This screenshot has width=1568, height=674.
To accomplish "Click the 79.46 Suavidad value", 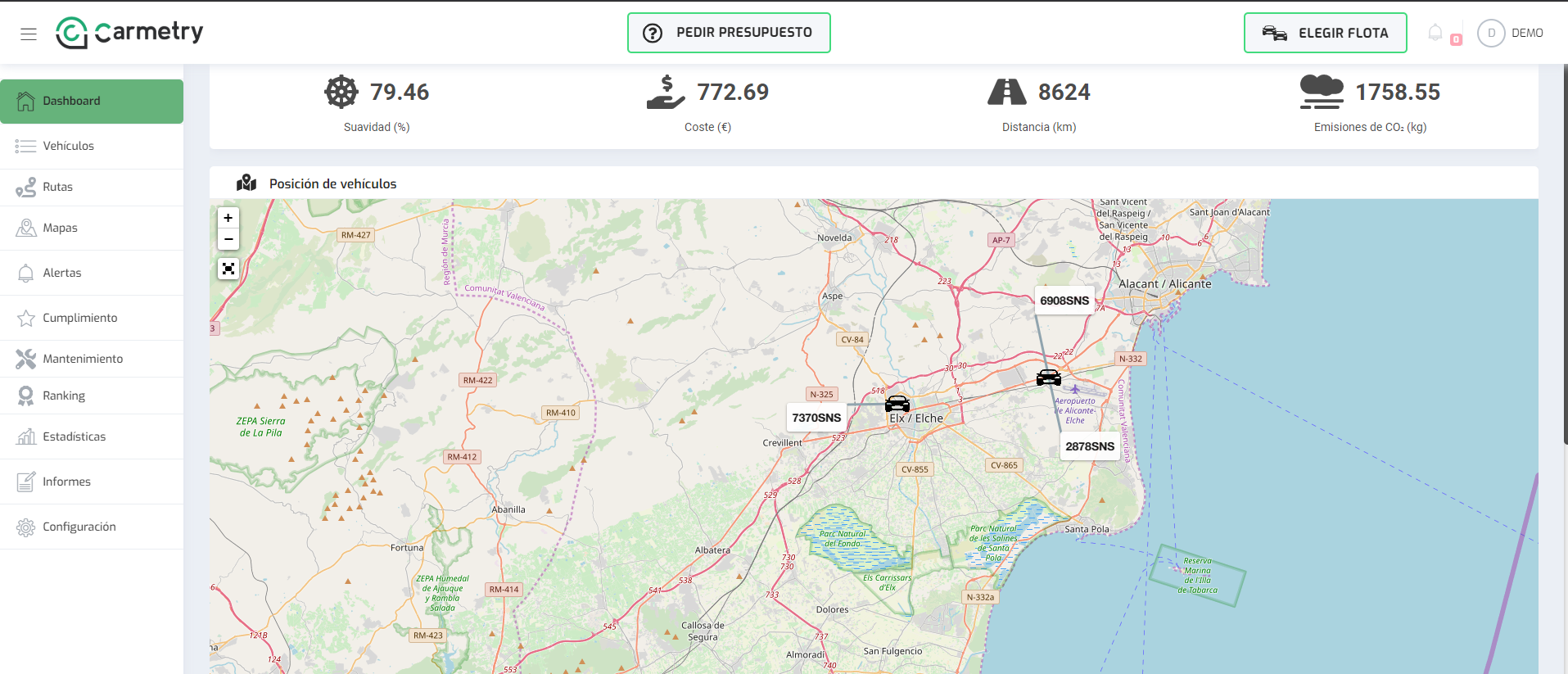I will coord(400,92).
